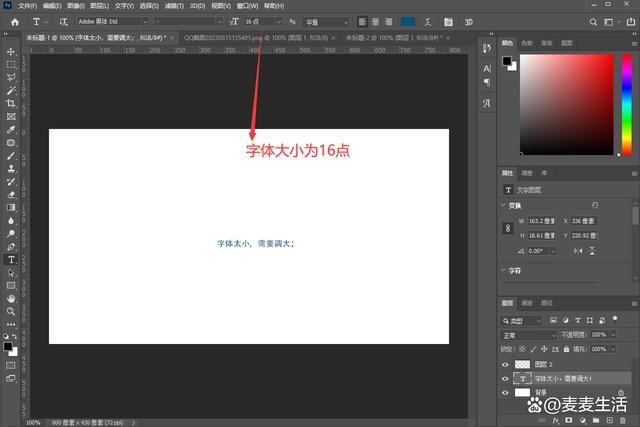Select the Zoom tool in the toolbox

pos(11,311)
